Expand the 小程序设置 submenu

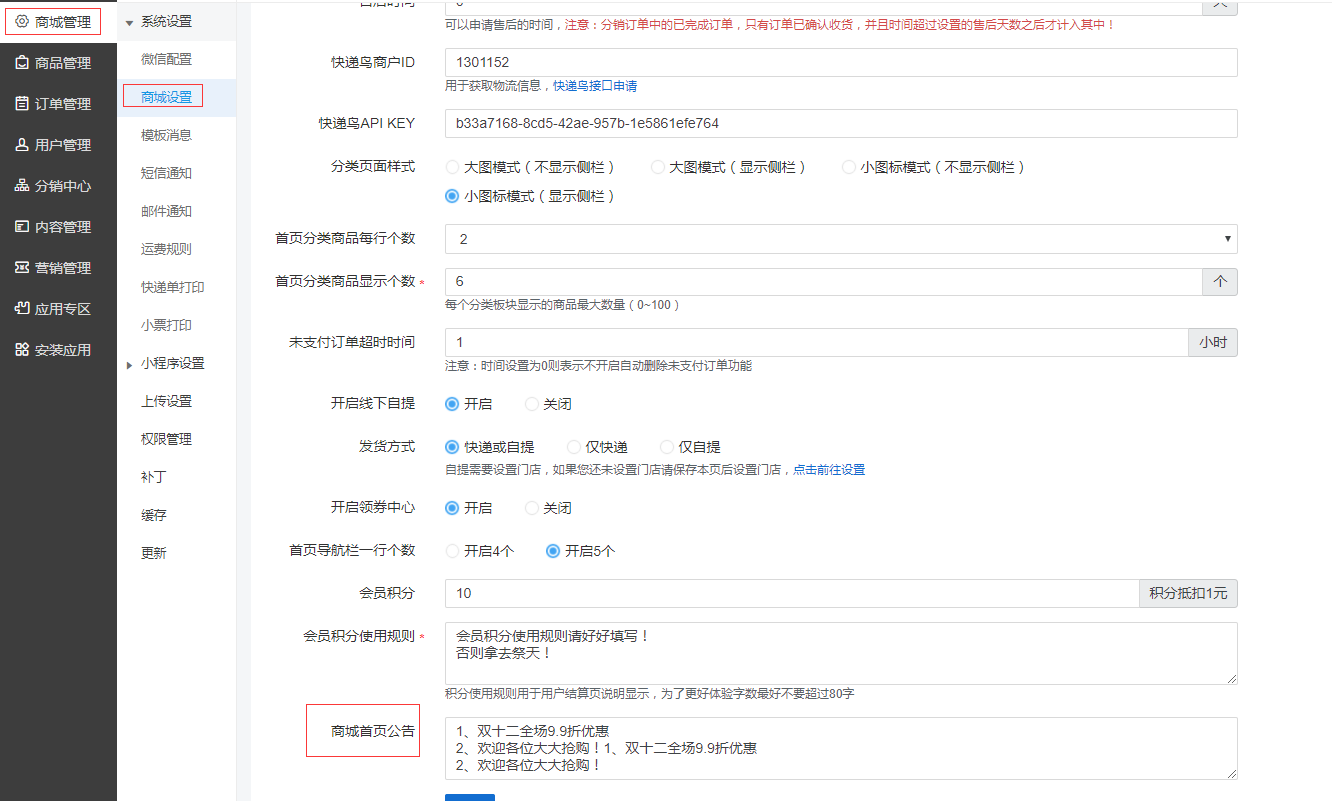pyautogui.click(x=129, y=365)
